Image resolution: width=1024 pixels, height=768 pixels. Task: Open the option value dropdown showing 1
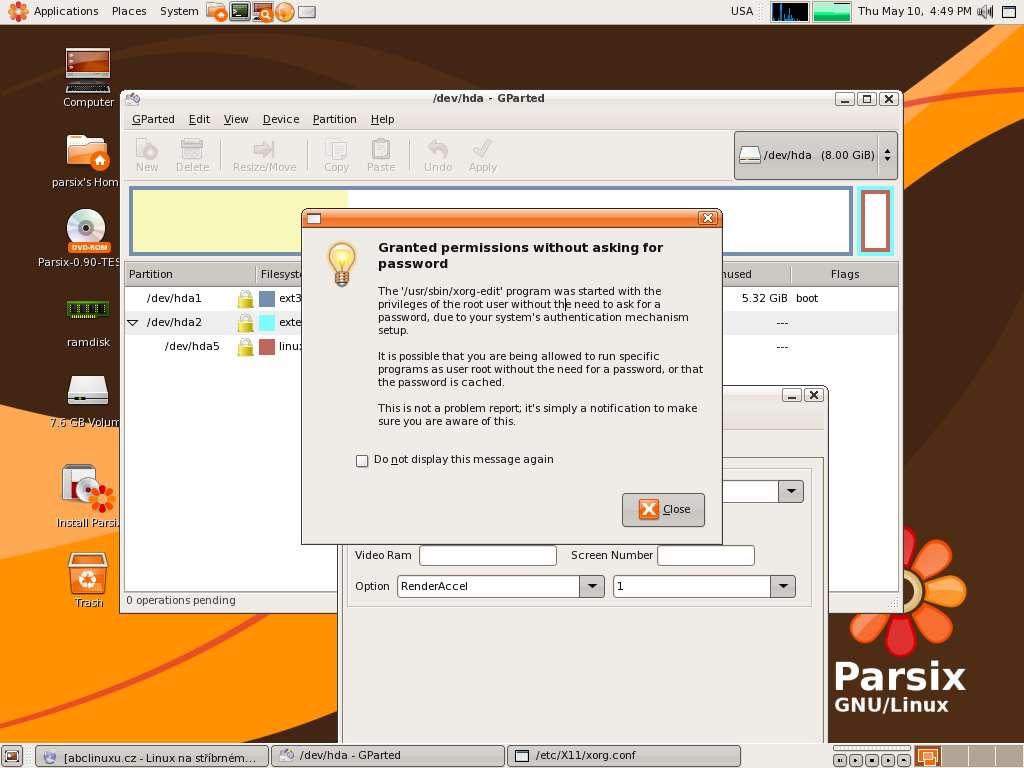pyautogui.click(x=782, y=586)
